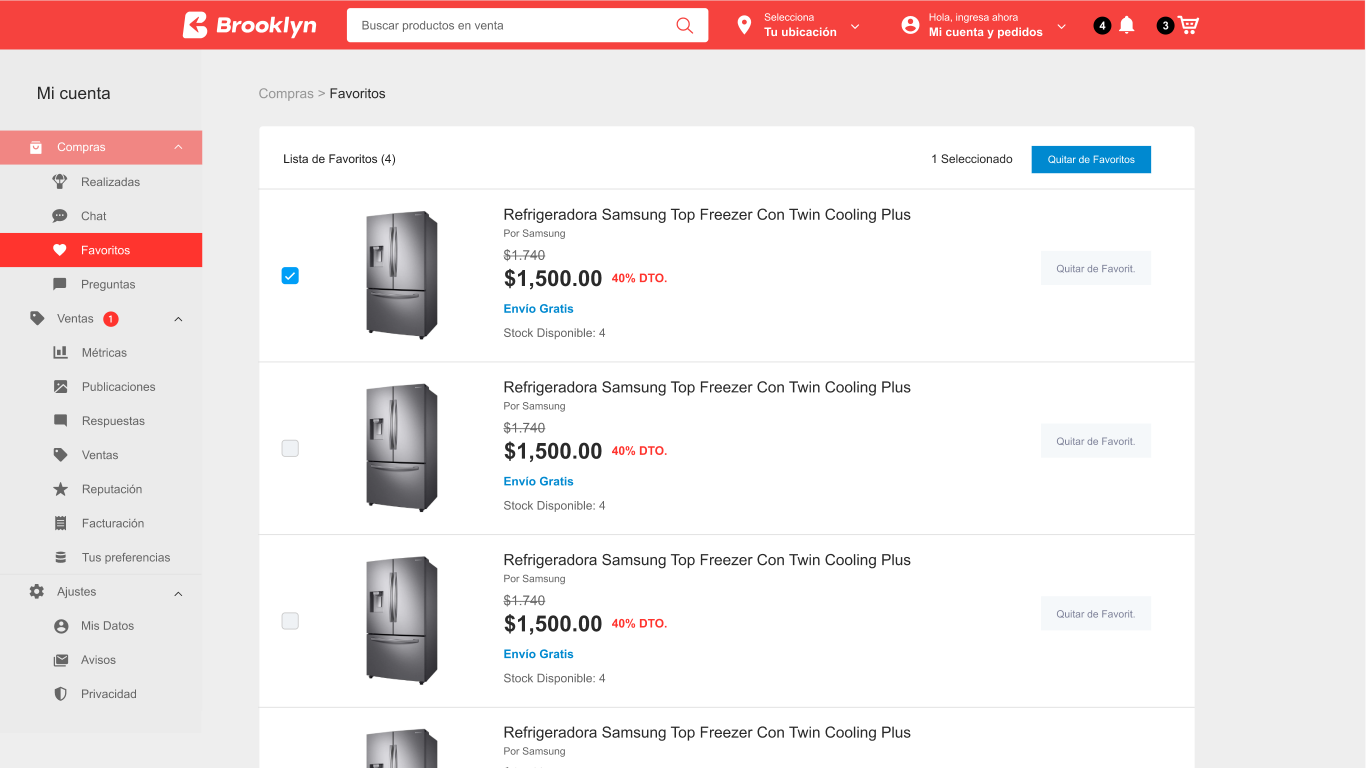
Task: Click the Ventas red notification badge
Action: [111, 319]
